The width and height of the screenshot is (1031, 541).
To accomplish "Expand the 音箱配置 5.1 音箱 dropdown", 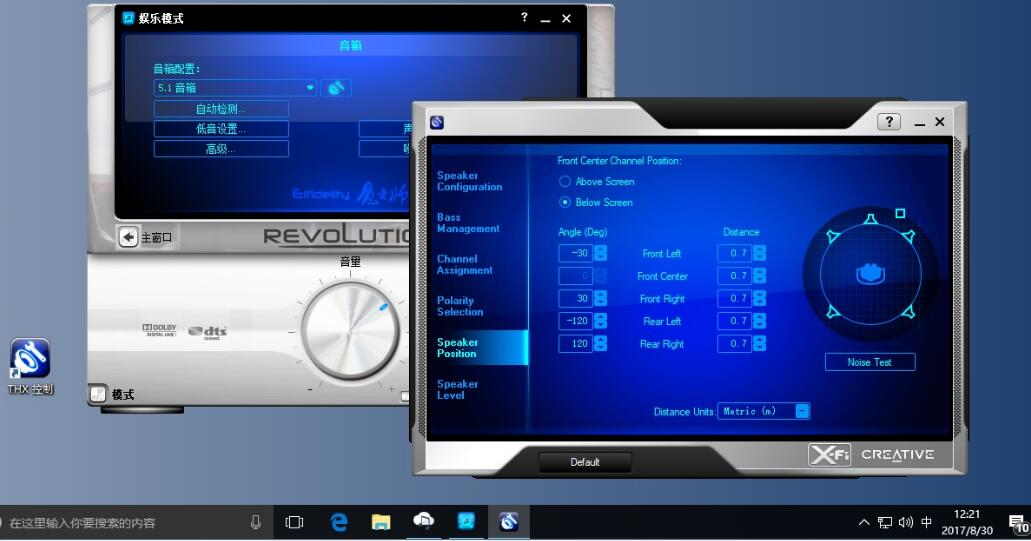I will (x=310, y=88).
